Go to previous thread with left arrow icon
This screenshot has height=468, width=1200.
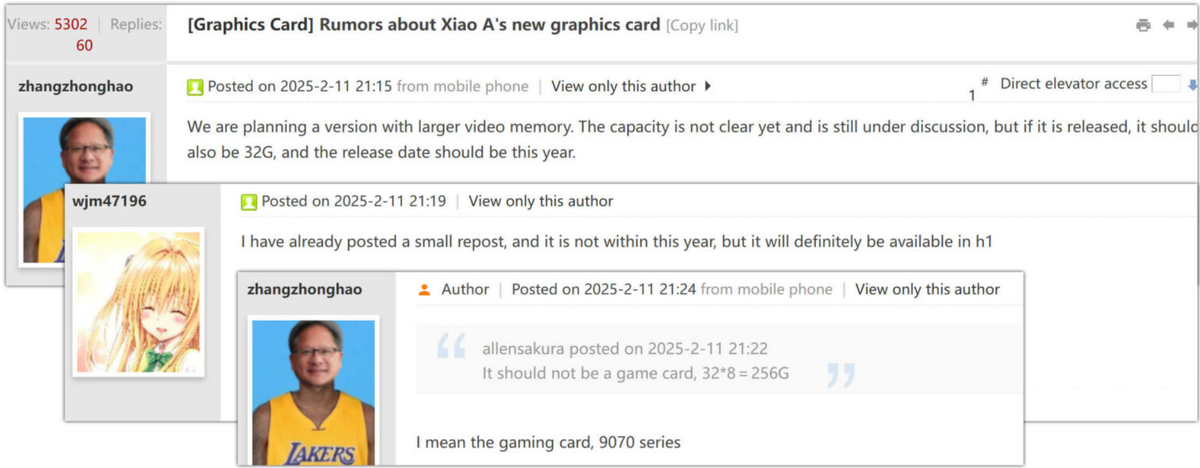(x=1168, y=25)
